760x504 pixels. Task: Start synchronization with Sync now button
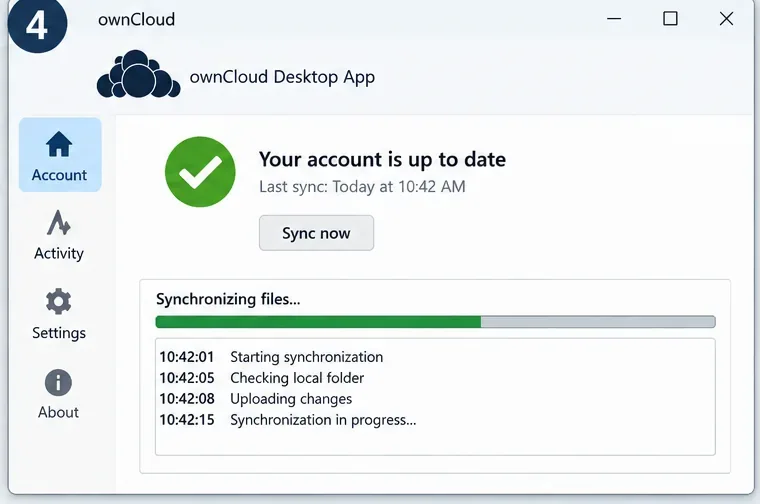(317, 233)
